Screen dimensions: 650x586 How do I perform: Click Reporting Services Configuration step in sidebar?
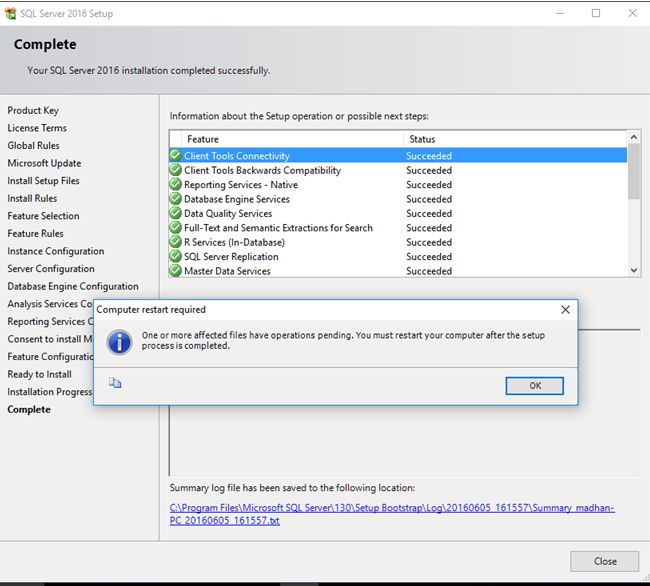coord(50,322)
